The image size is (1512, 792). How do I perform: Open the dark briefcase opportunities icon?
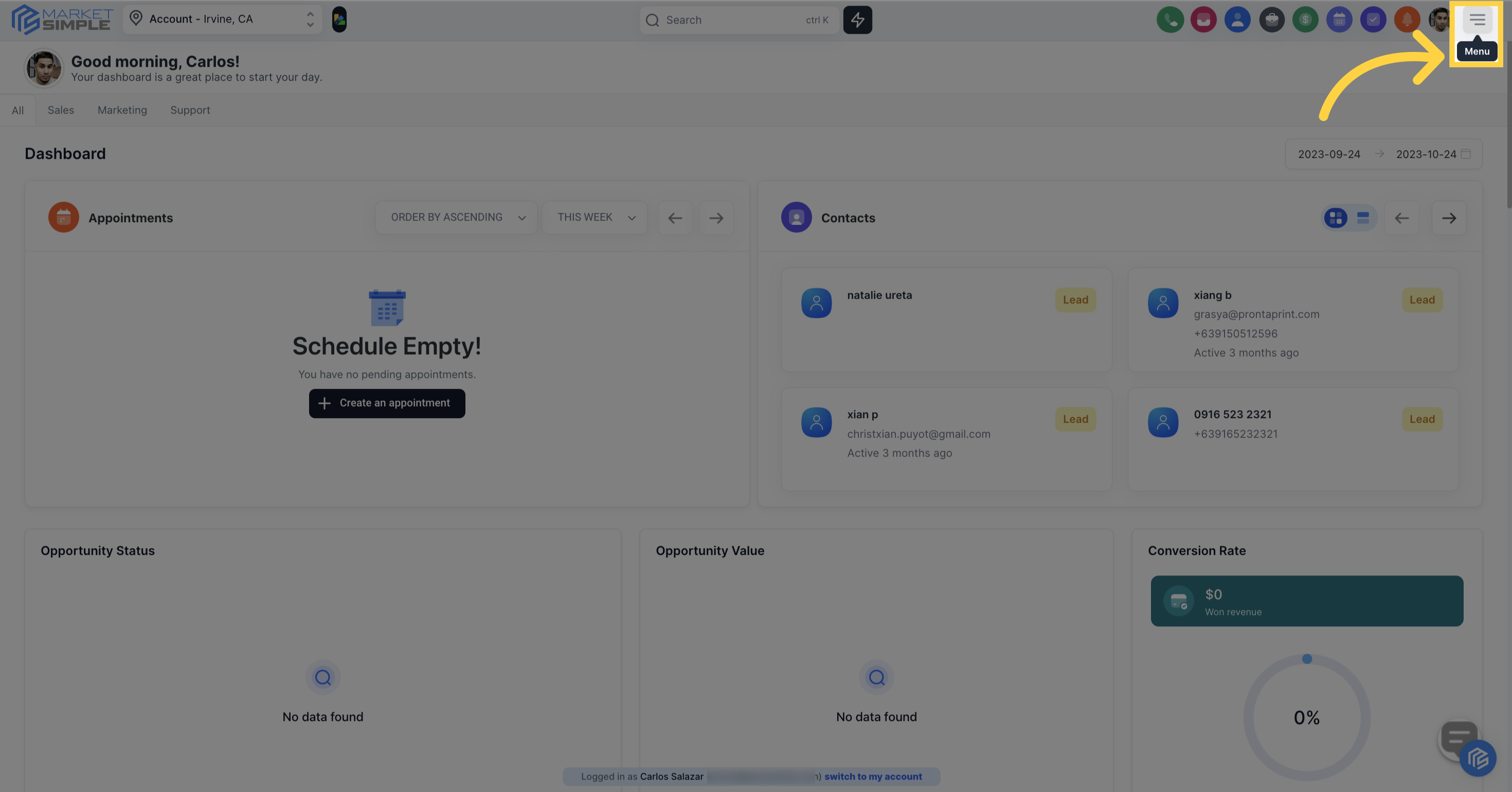(1271, 20)
